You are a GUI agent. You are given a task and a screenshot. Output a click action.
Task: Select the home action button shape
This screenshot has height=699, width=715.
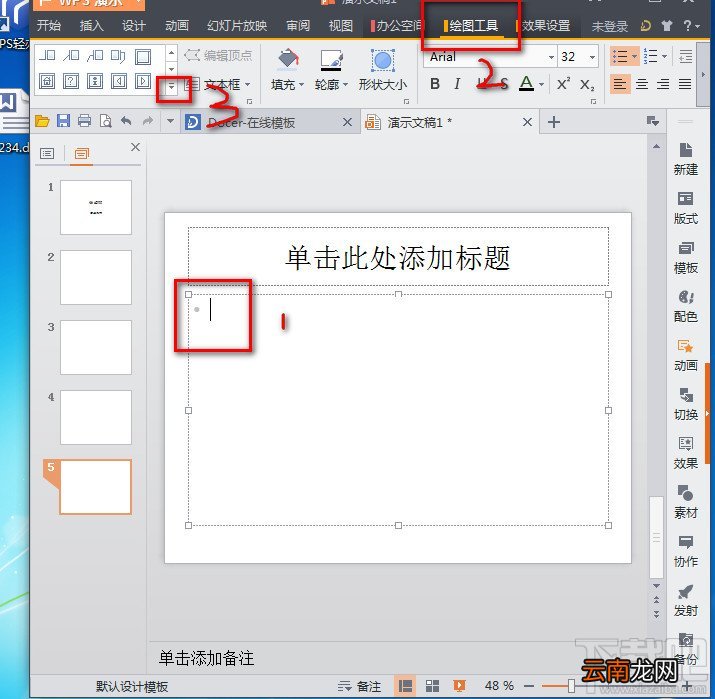coord(47,82)
